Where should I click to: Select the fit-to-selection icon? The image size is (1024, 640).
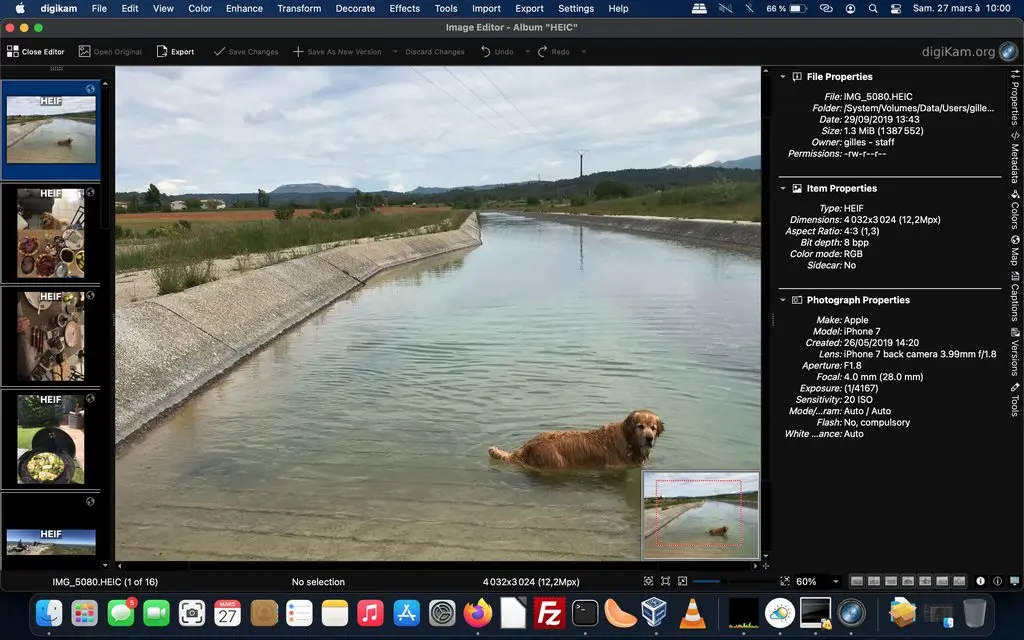664,580
